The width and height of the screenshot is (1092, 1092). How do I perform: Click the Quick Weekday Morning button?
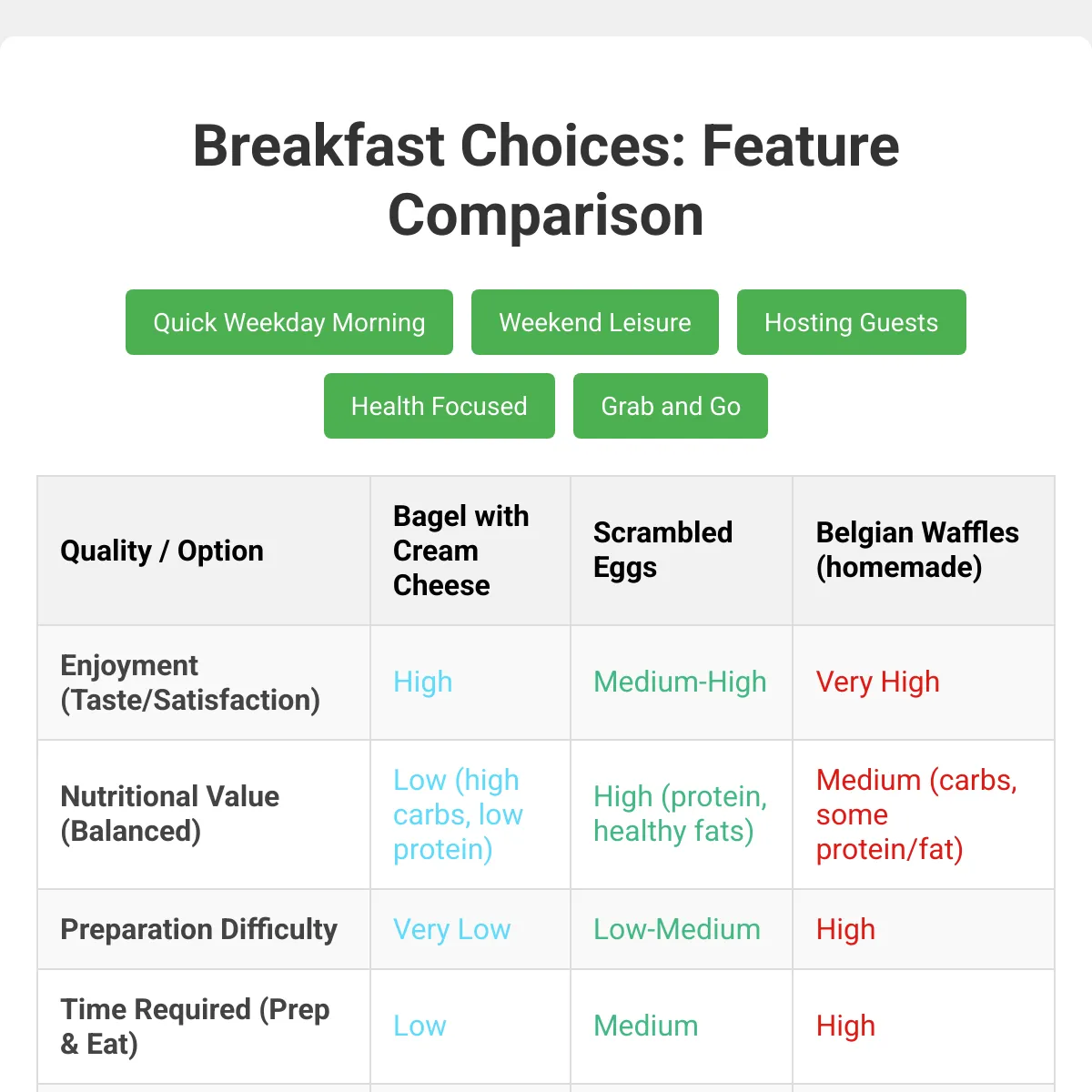coord(288,322)
